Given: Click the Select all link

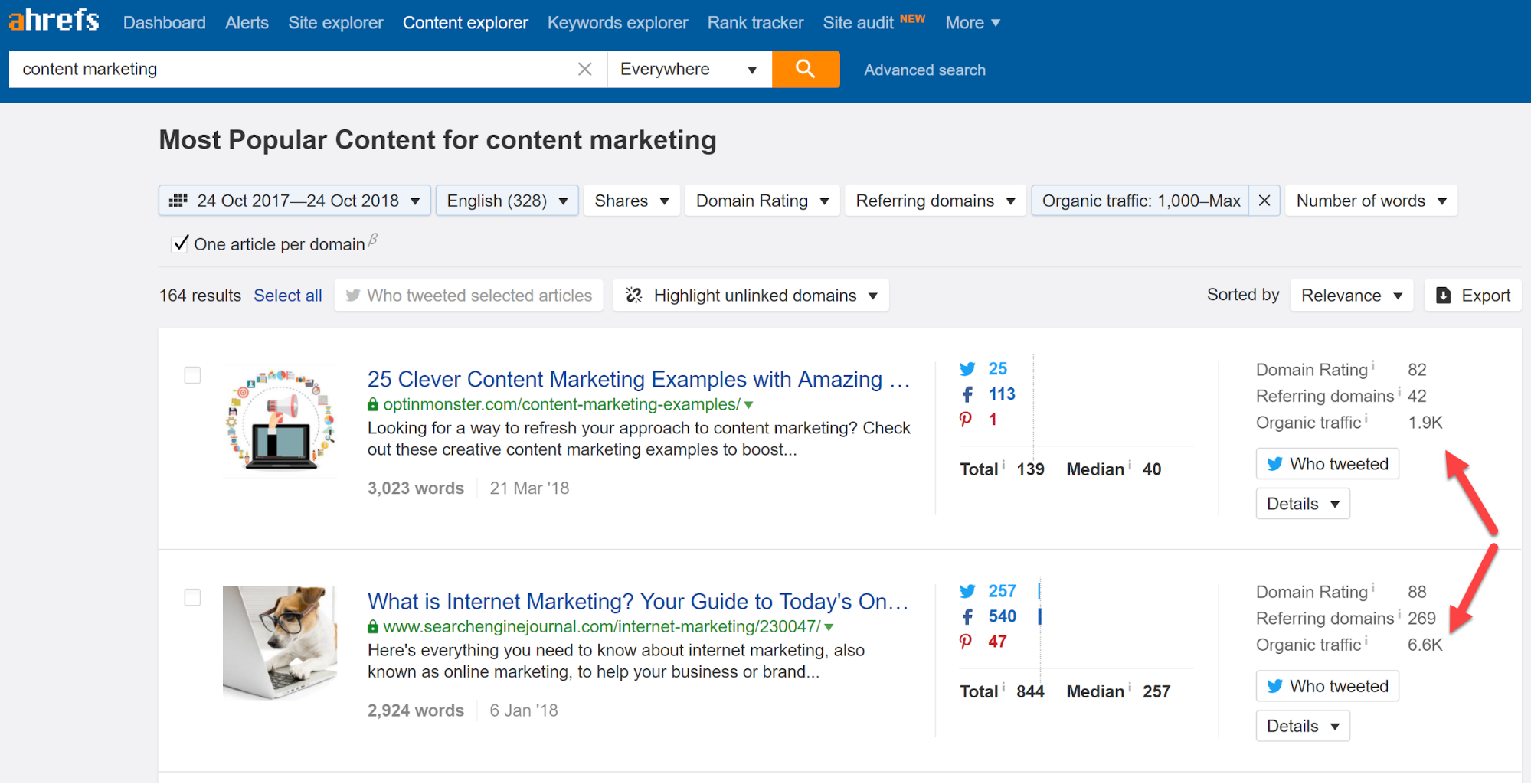Looking at the screenshot, I should [287, 296].
